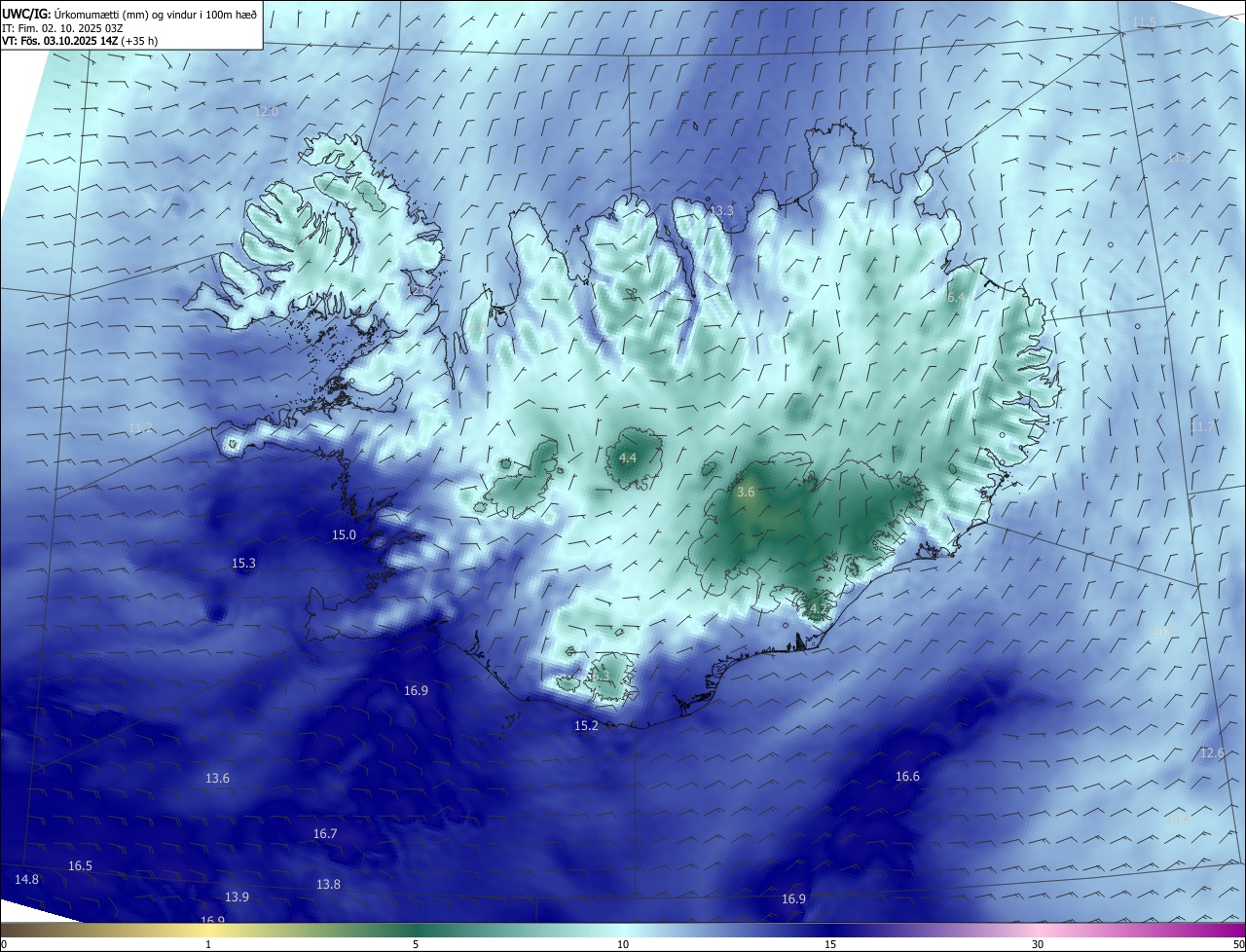
Task: Select the 15.2 value label
Action: (x=586, y=725)
